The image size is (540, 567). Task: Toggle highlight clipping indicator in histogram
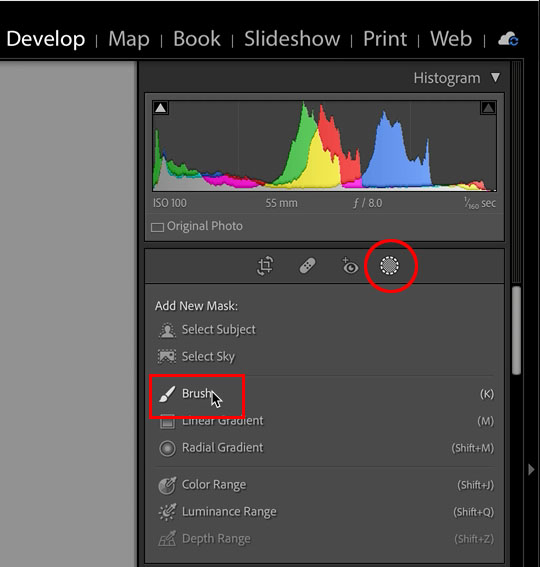[x=488, y=108]
